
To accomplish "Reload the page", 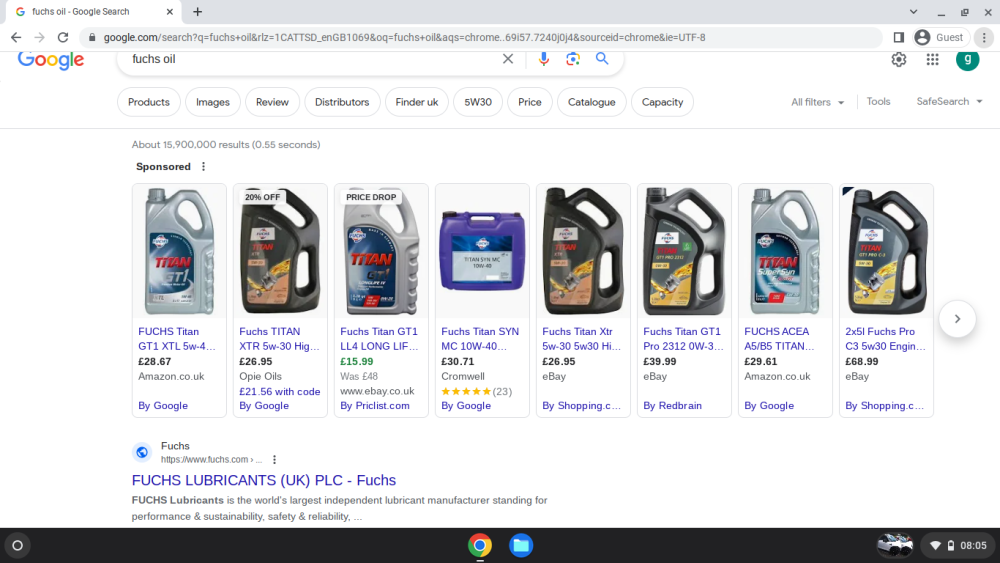I will (x=62, y=38).
